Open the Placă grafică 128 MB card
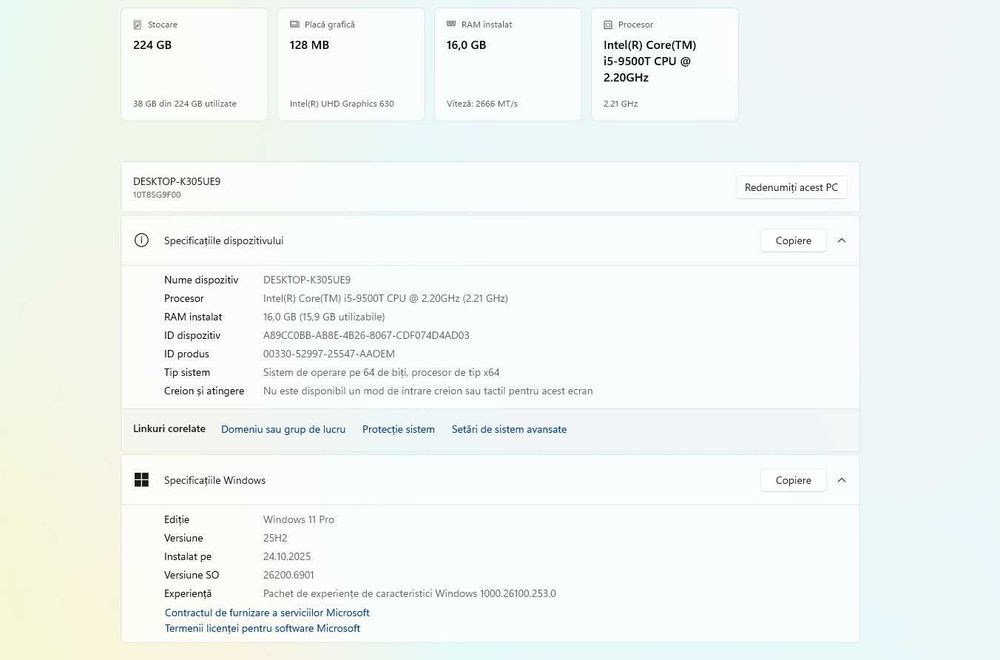This screenshot has height=660, width=1000. tap(351, 65)
